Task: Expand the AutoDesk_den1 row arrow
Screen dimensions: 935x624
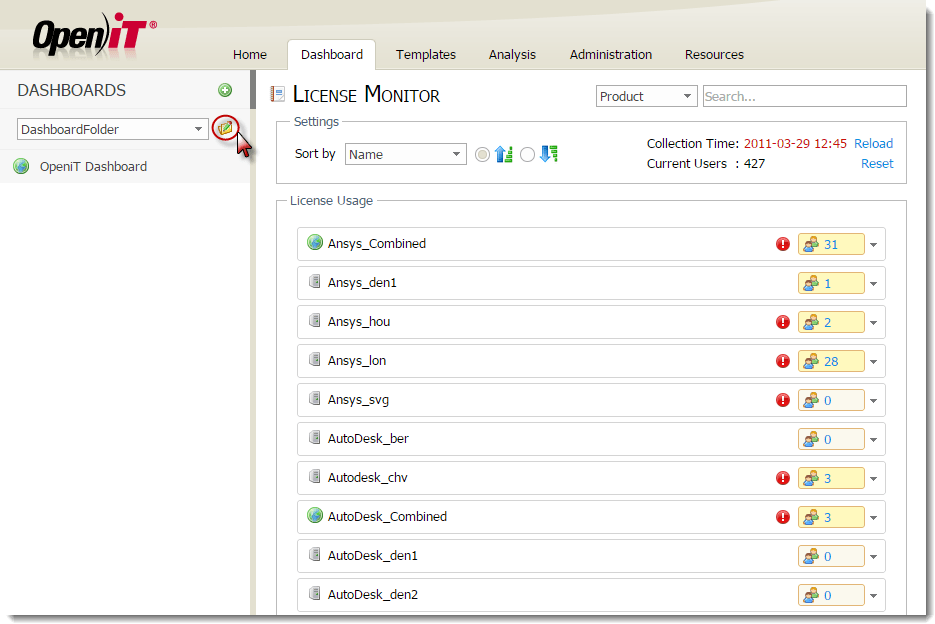Action: tap(874, 557)
